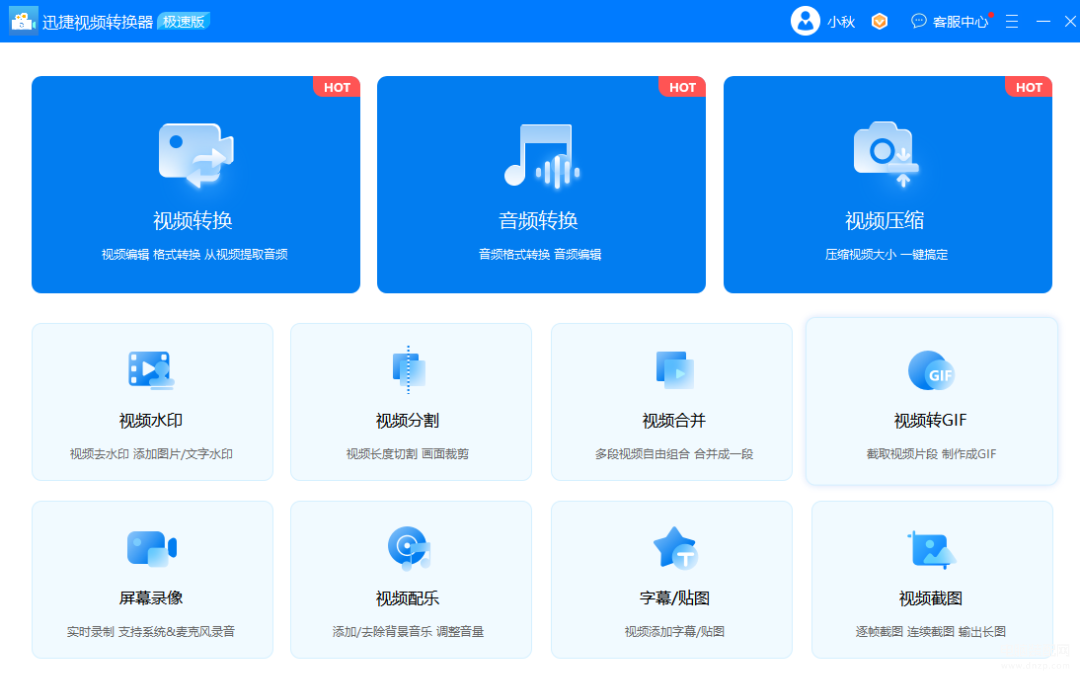Click the 客服中心 chat bubble icon
This screenshot has height=679, width=1080.
coord(918,21)
